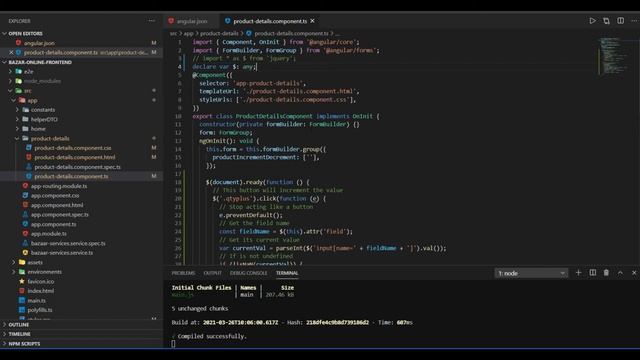Open editor More Actions ellipsis
Image resolution: width=640 pixels, height=360 pixels.
click(x=634, y=21)
